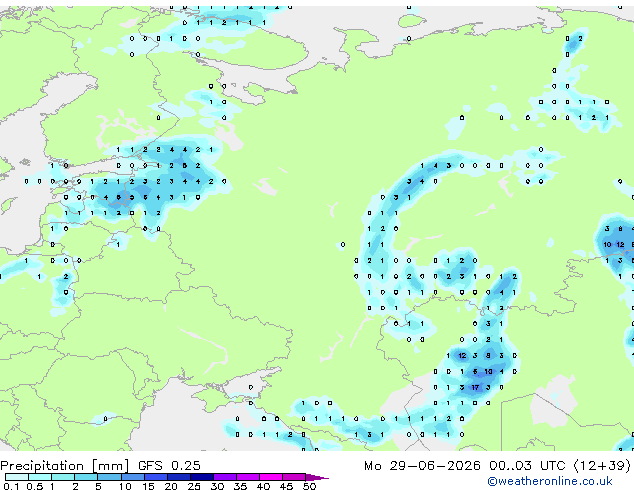Screen dimensions: 634x490
Task: Click the '00..03 UTC' time label
Action: (x=527, y=466)
